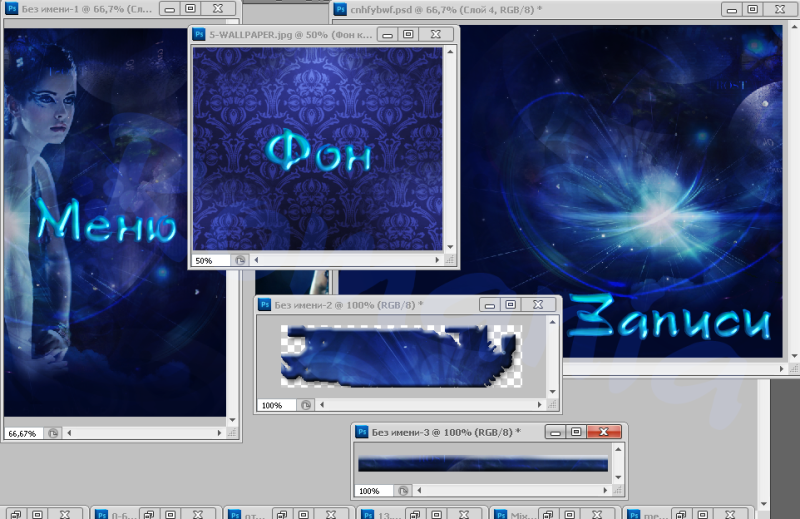The image size is (800, 519).
Task: Click the scroll-right arrow in the Без имени-3 window
Action: [x=605, y=490]
